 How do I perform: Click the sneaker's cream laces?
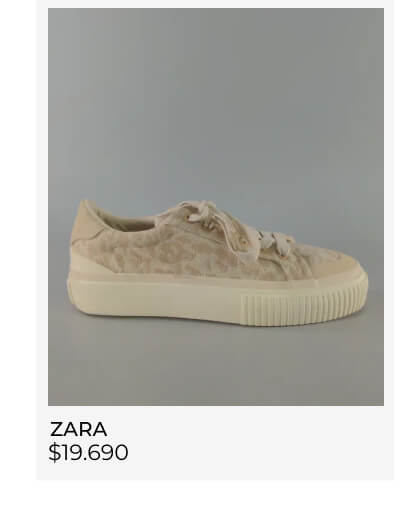(x=233, y=223)
